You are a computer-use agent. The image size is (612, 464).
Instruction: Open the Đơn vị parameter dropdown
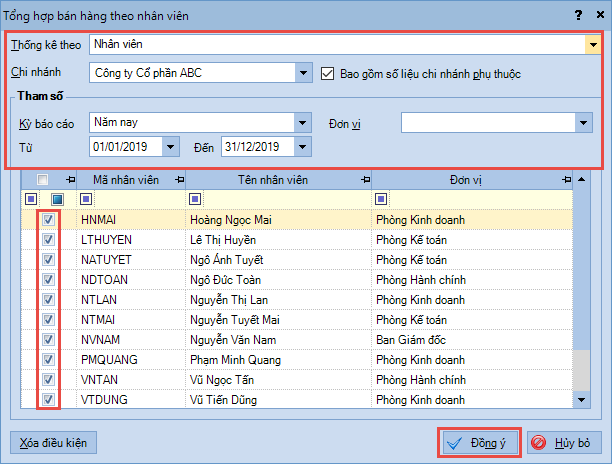584,122
